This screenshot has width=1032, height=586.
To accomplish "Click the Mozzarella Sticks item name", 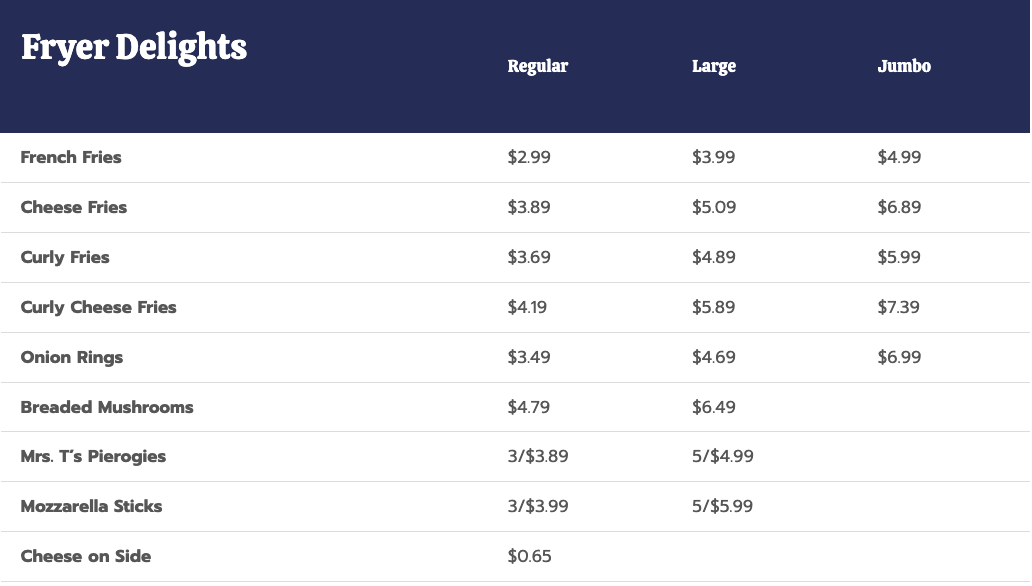I will [91, 506].
